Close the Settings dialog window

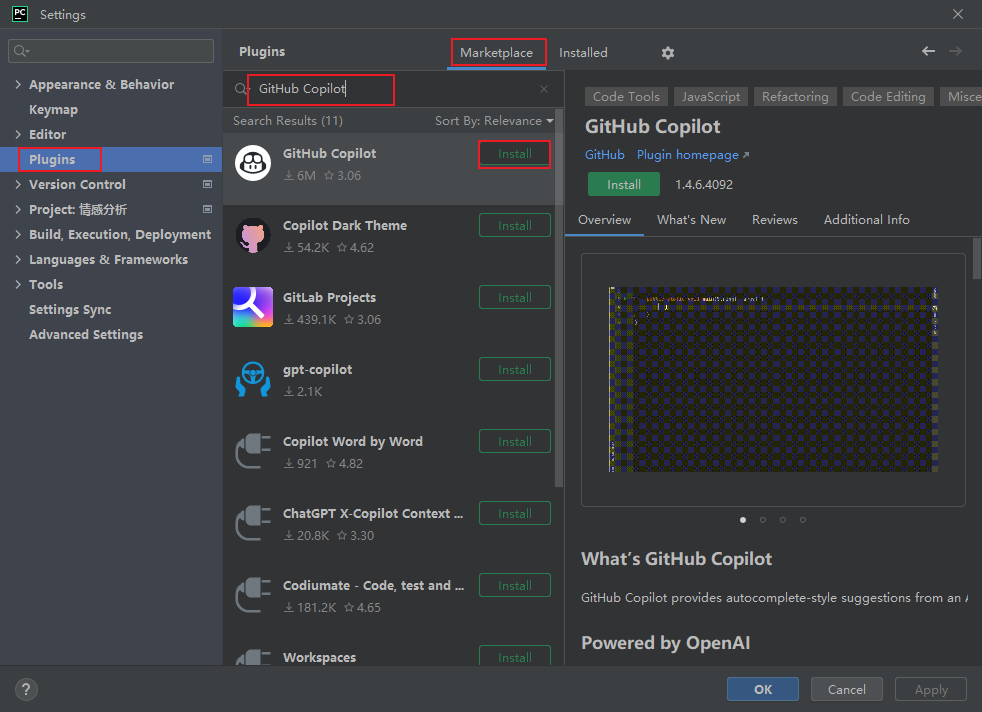pos(958,14)
